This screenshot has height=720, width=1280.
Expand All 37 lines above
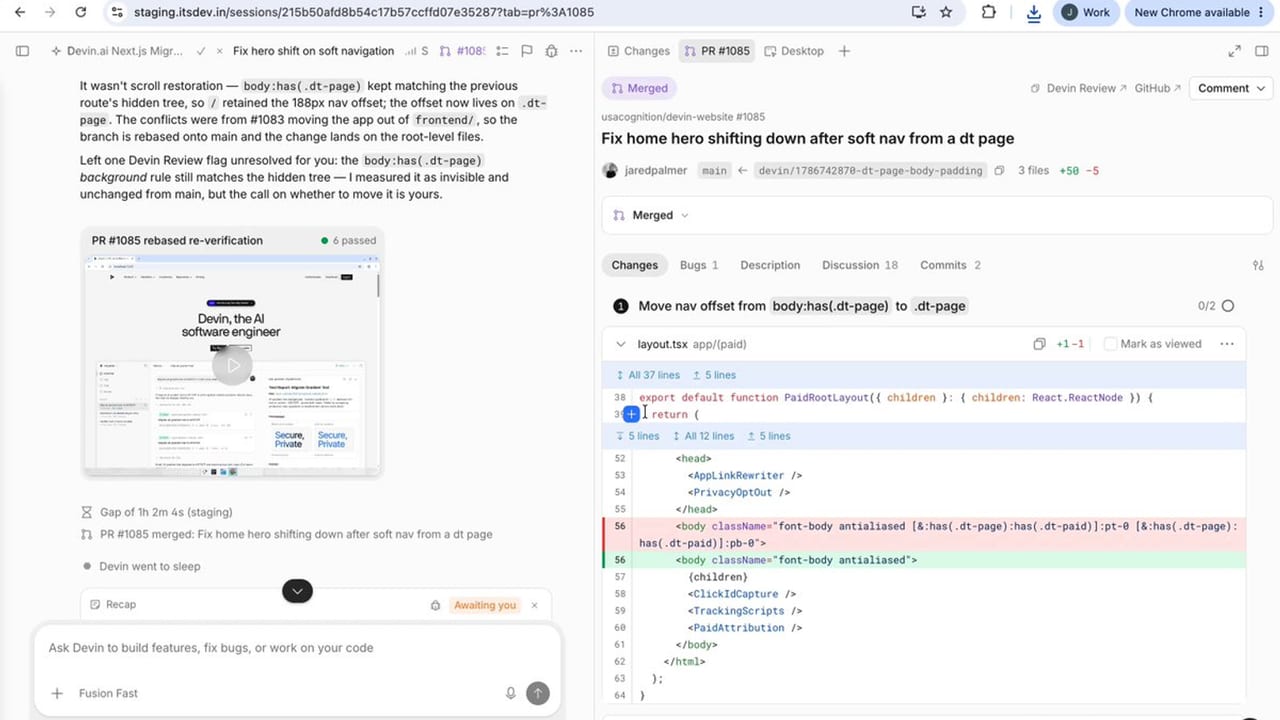pyautogui.click(x=648, y=375)
